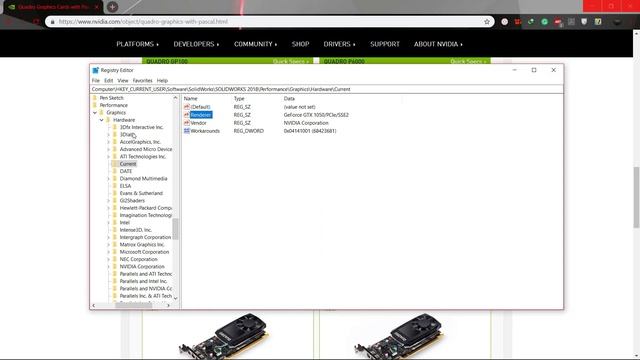Click the green Grammarly extension icon

pos(544,22)
